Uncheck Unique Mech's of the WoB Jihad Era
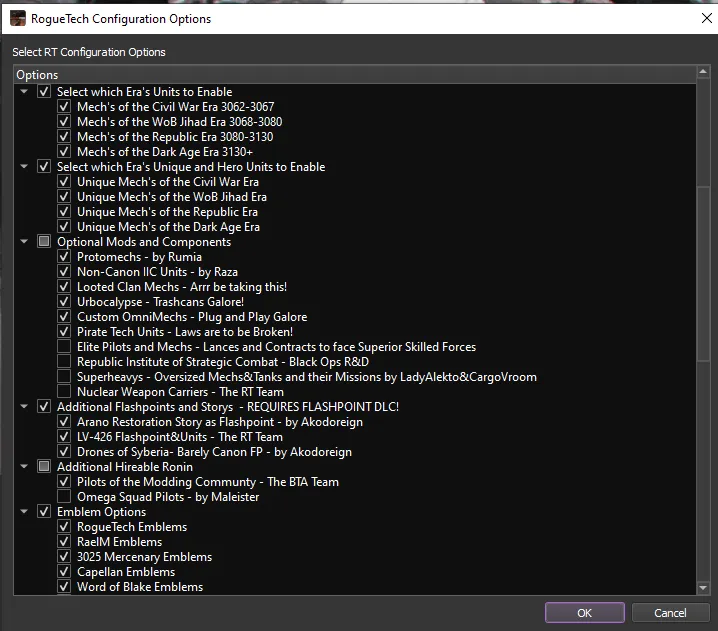 pyautogui.click(x=64, y=197)
